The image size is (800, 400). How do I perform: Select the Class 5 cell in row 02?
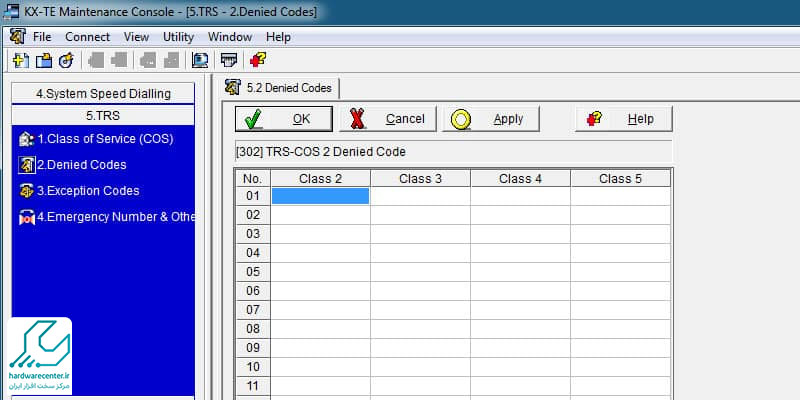620,215
